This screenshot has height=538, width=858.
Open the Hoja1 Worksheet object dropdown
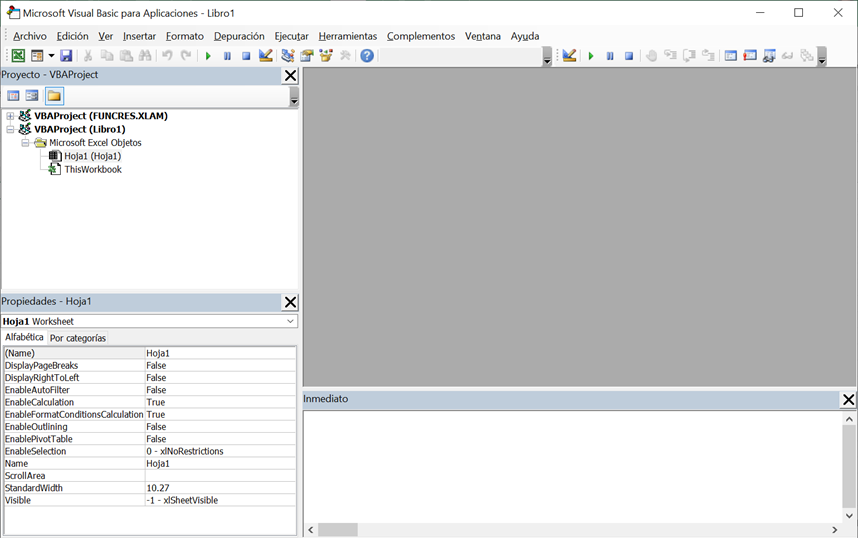(x=291, y=321)
